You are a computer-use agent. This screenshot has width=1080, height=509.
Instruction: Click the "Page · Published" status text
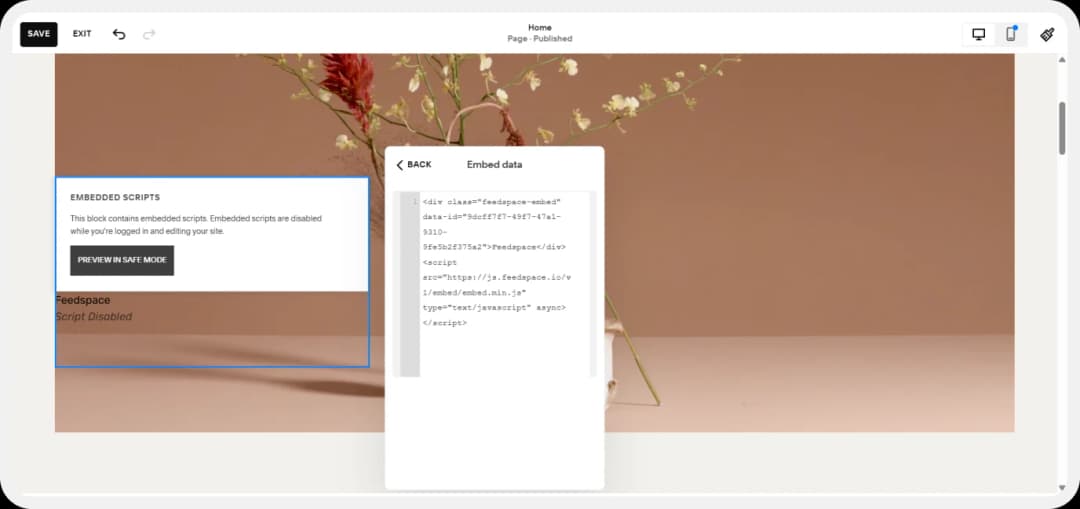(x=540, y=39)
